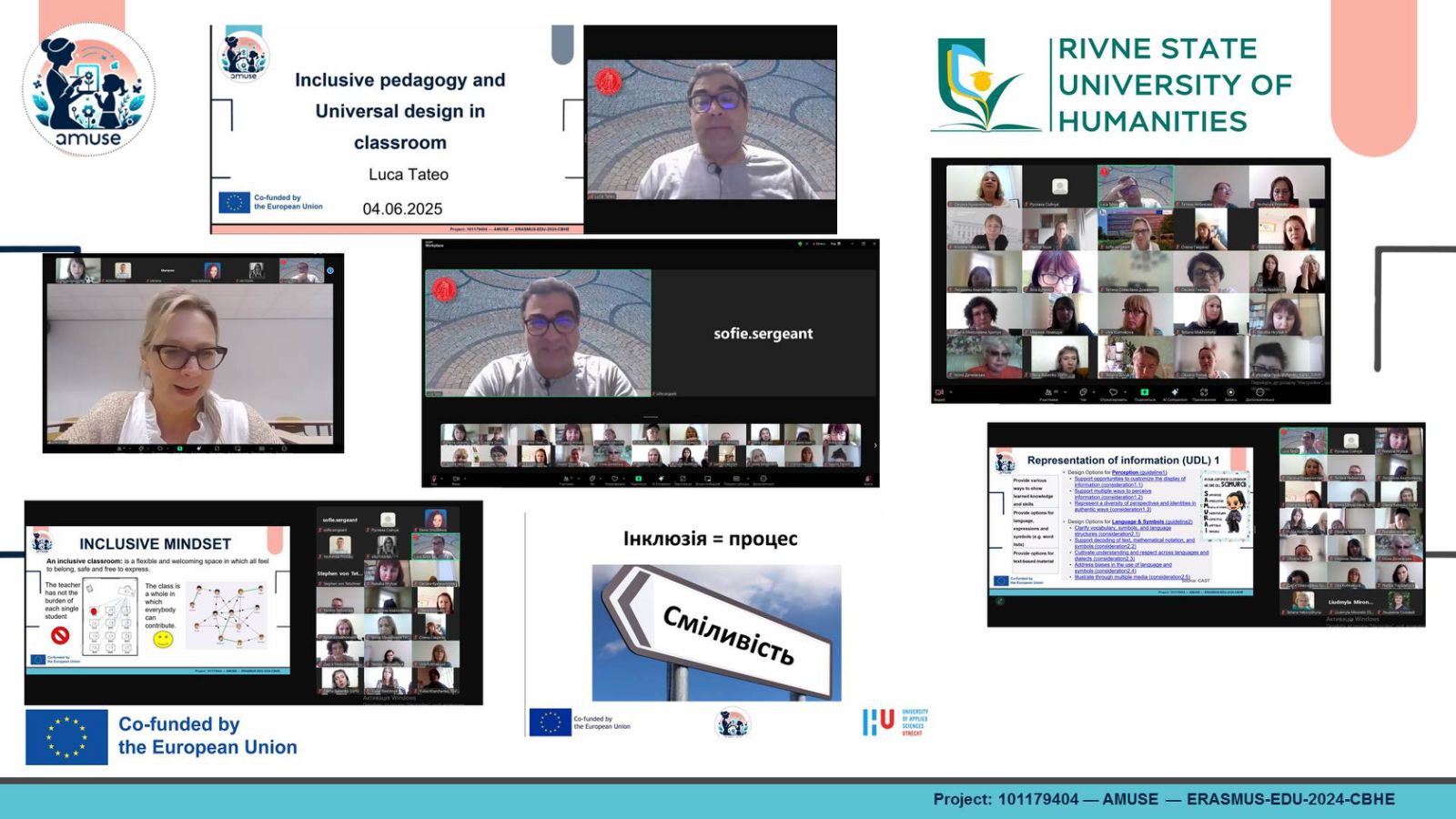
Task: Open AI Companion in the gallery-view Zoom window
Action: pyautogui.click(x=1174, y=392)
